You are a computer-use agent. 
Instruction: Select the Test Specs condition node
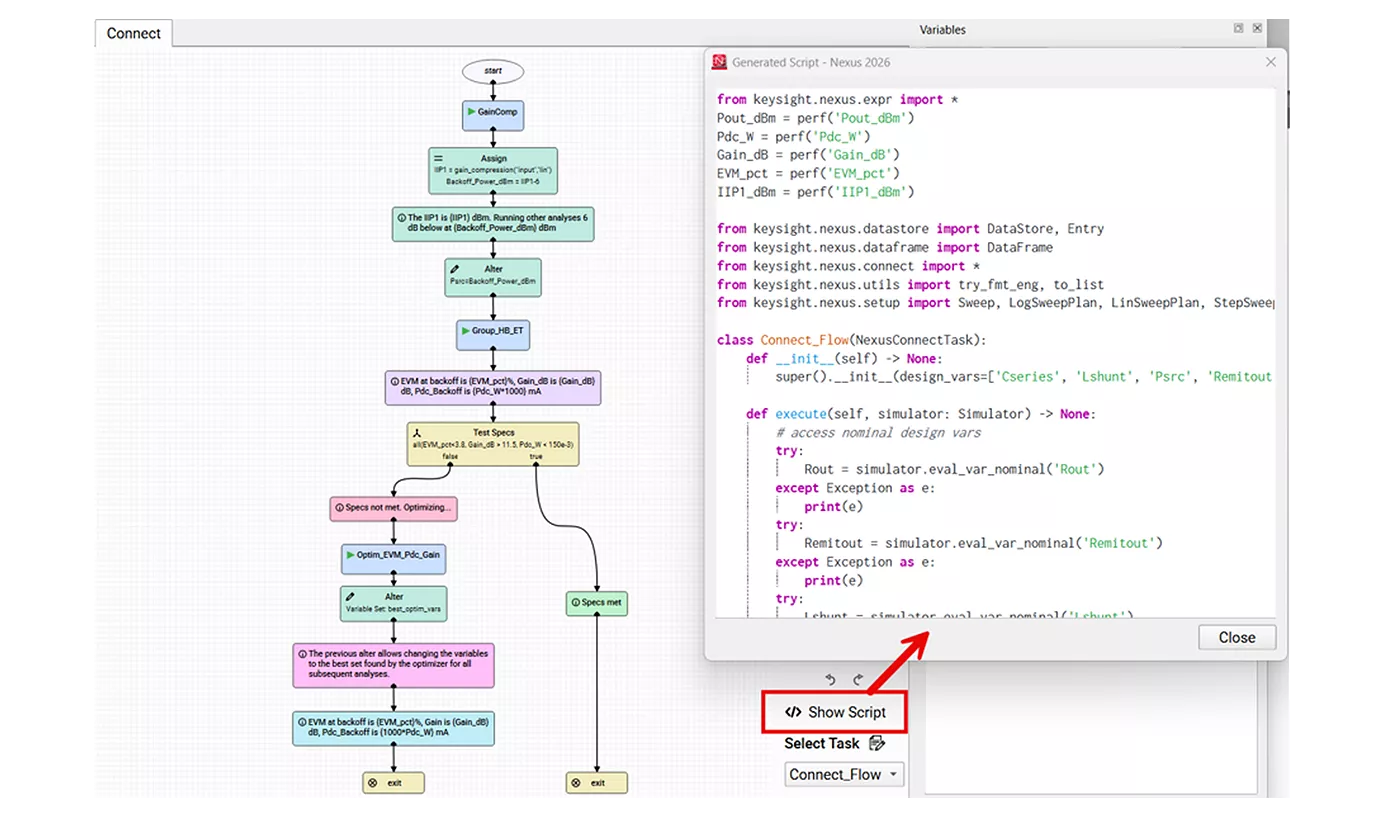[x=493, y=443]
